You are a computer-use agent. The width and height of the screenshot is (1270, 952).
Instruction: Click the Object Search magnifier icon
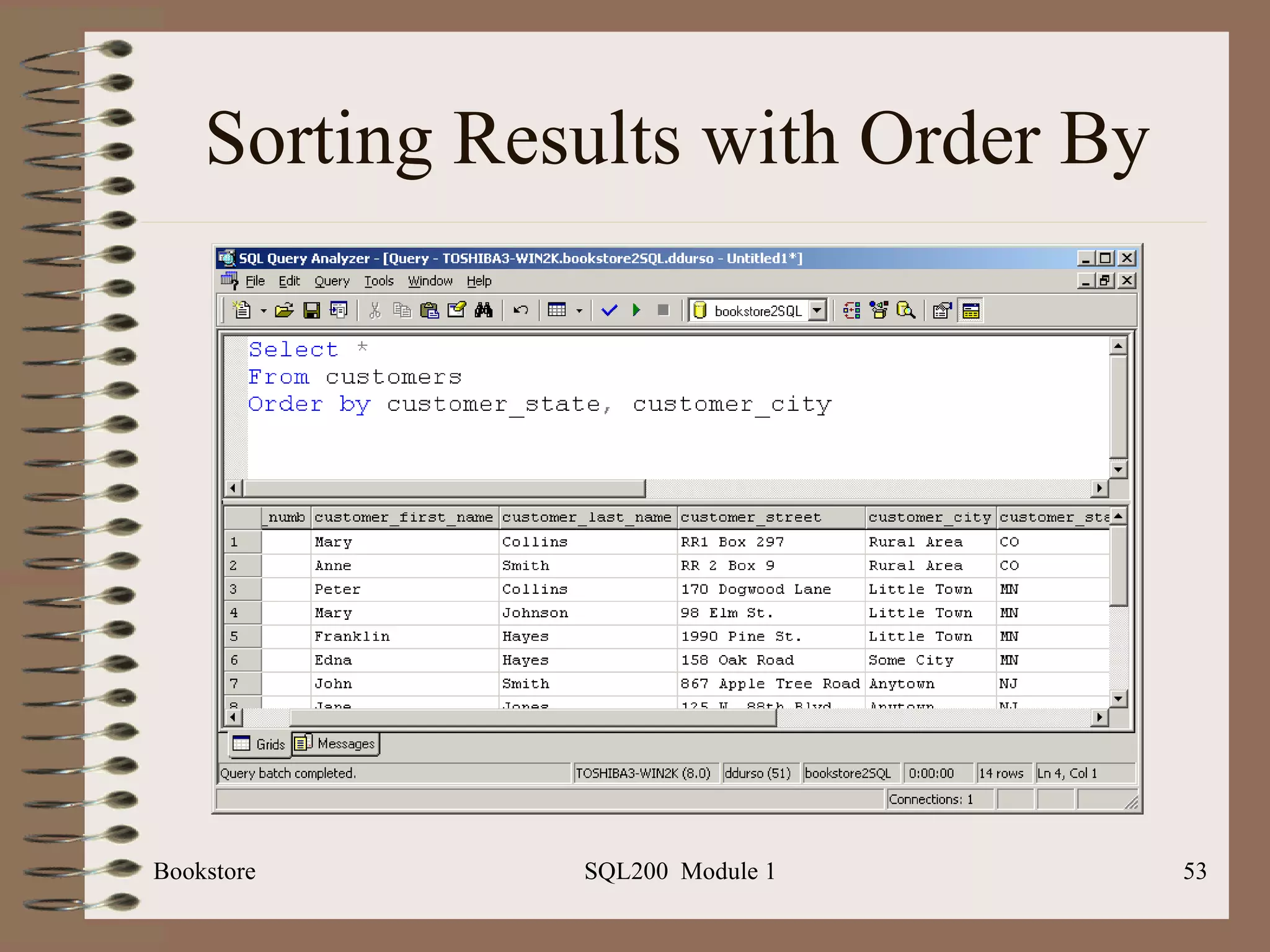906,310
